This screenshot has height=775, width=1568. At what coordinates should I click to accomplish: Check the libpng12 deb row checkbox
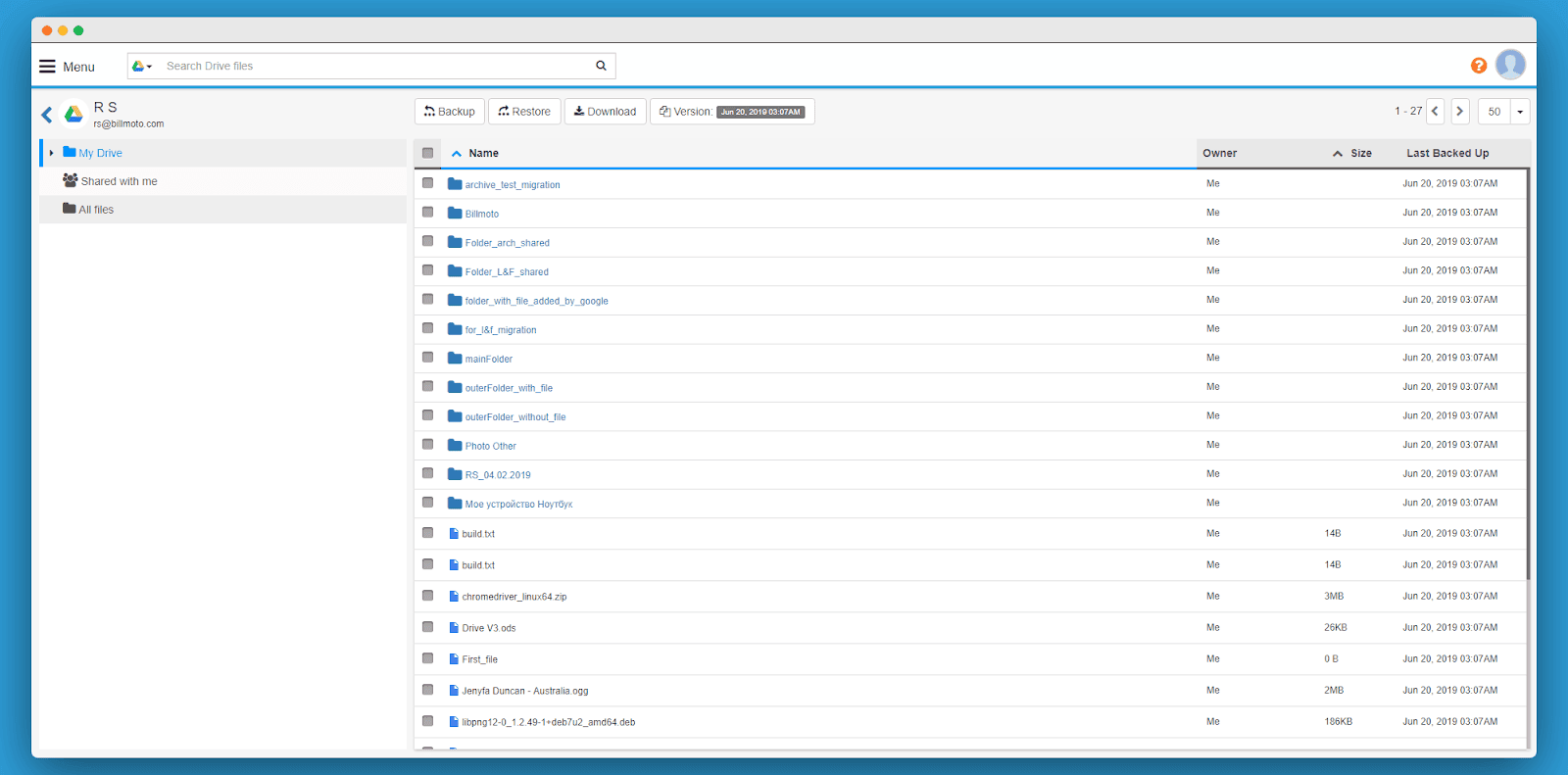(427, 721)
